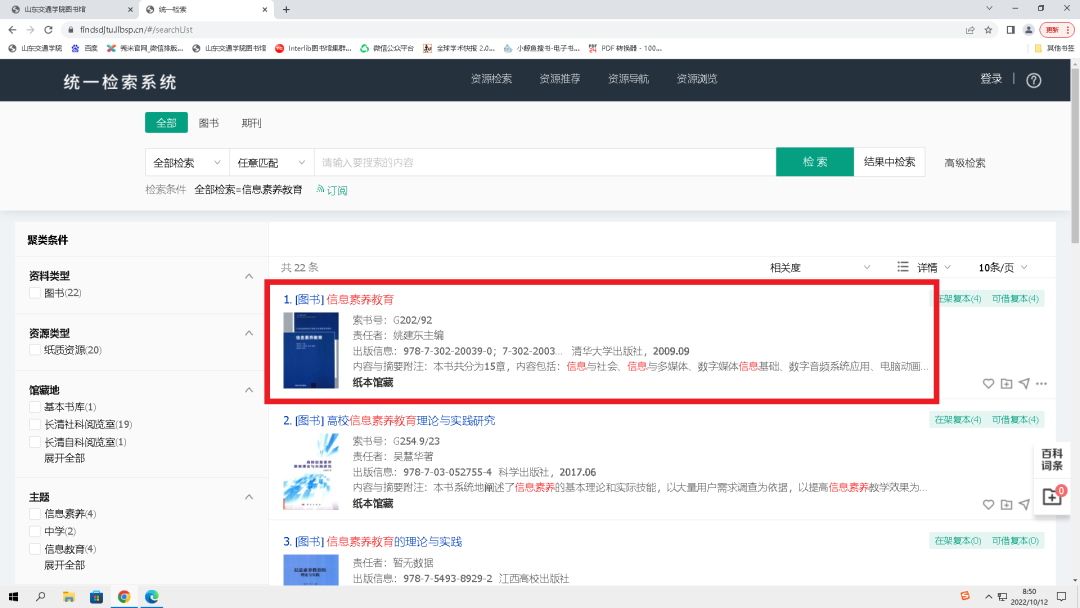The height and width of the screenshot is (608, 1080).
Task: Open the 10条/页 page size dropdown
Action: (x=1003, y=267)
